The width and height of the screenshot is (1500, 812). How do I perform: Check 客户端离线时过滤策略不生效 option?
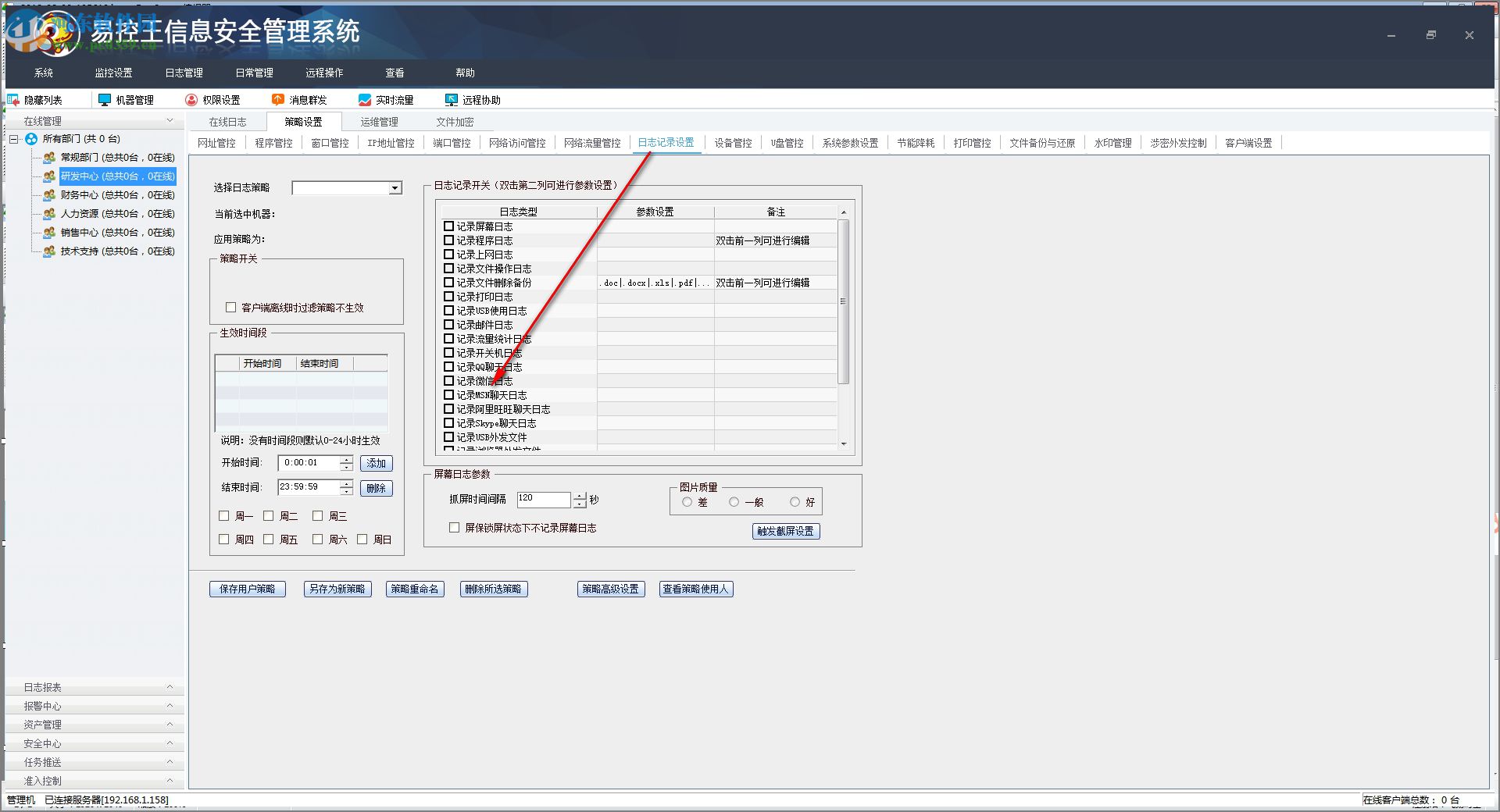coord(230,308)
